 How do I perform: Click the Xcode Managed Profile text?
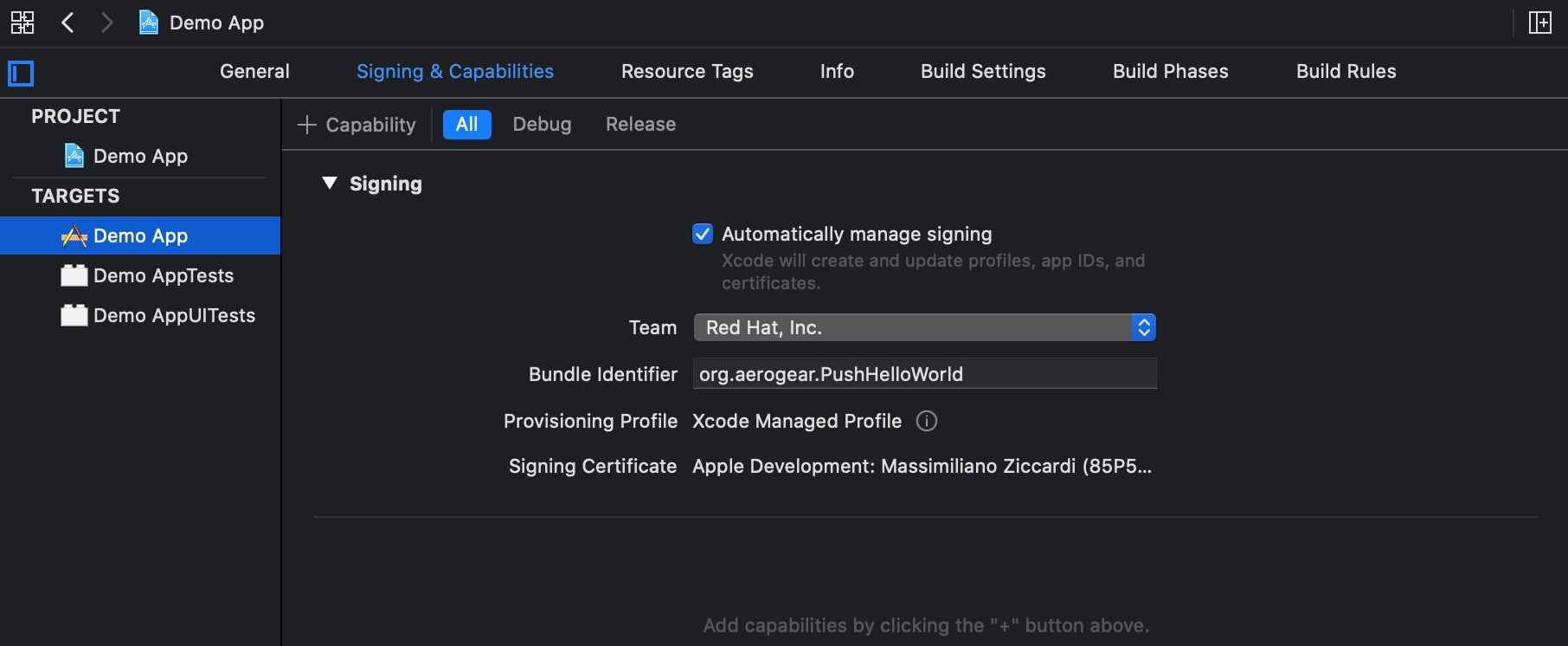797,421
